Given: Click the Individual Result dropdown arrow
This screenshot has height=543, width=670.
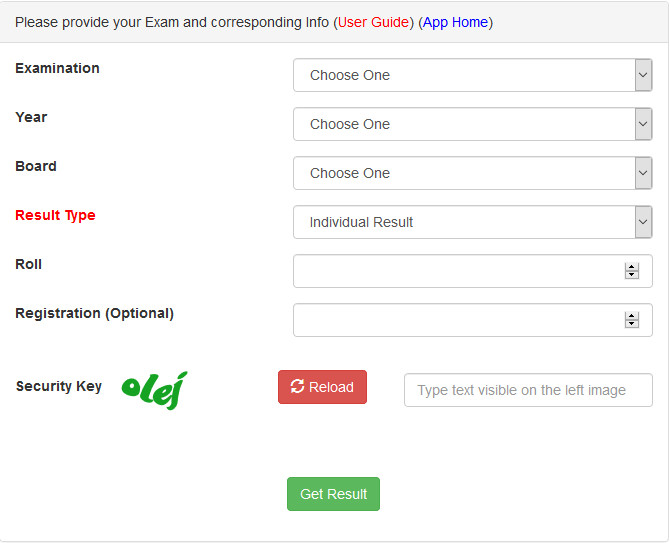Looking at the screenshot, I should click(643, 222).
